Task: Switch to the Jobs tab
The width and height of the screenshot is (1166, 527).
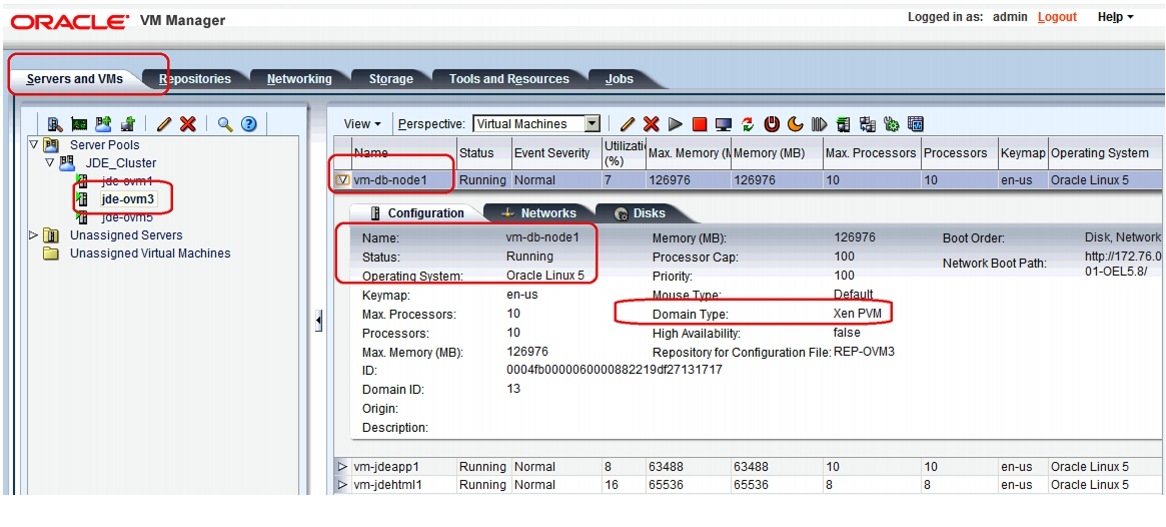Action: [619, 79]
